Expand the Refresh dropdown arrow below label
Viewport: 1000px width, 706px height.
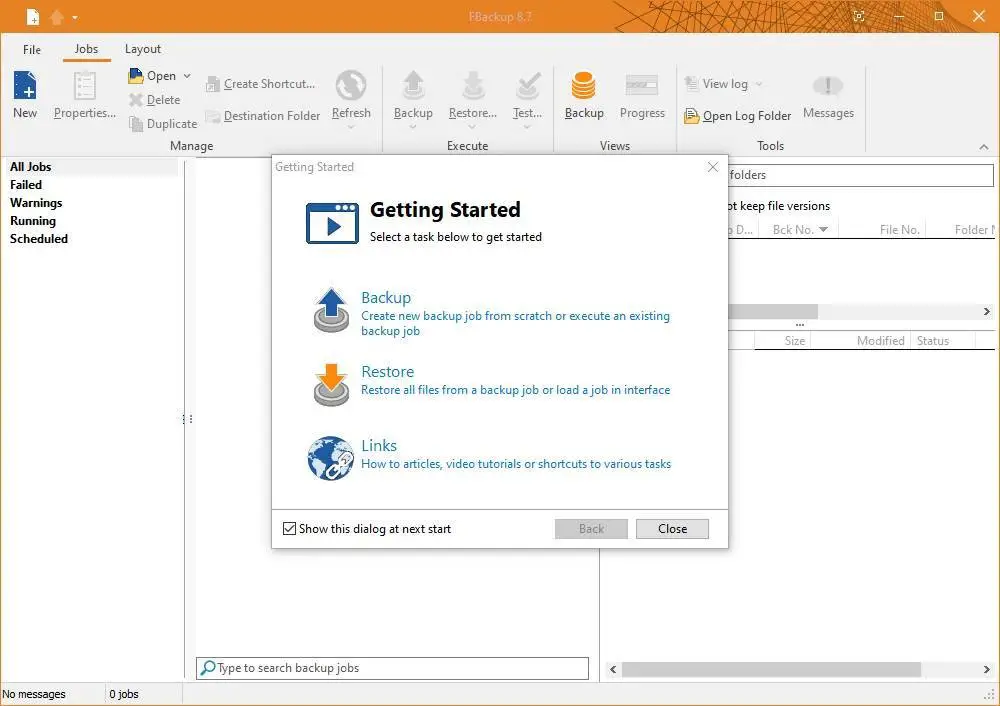pyautogui.click(x=351, y=127)
